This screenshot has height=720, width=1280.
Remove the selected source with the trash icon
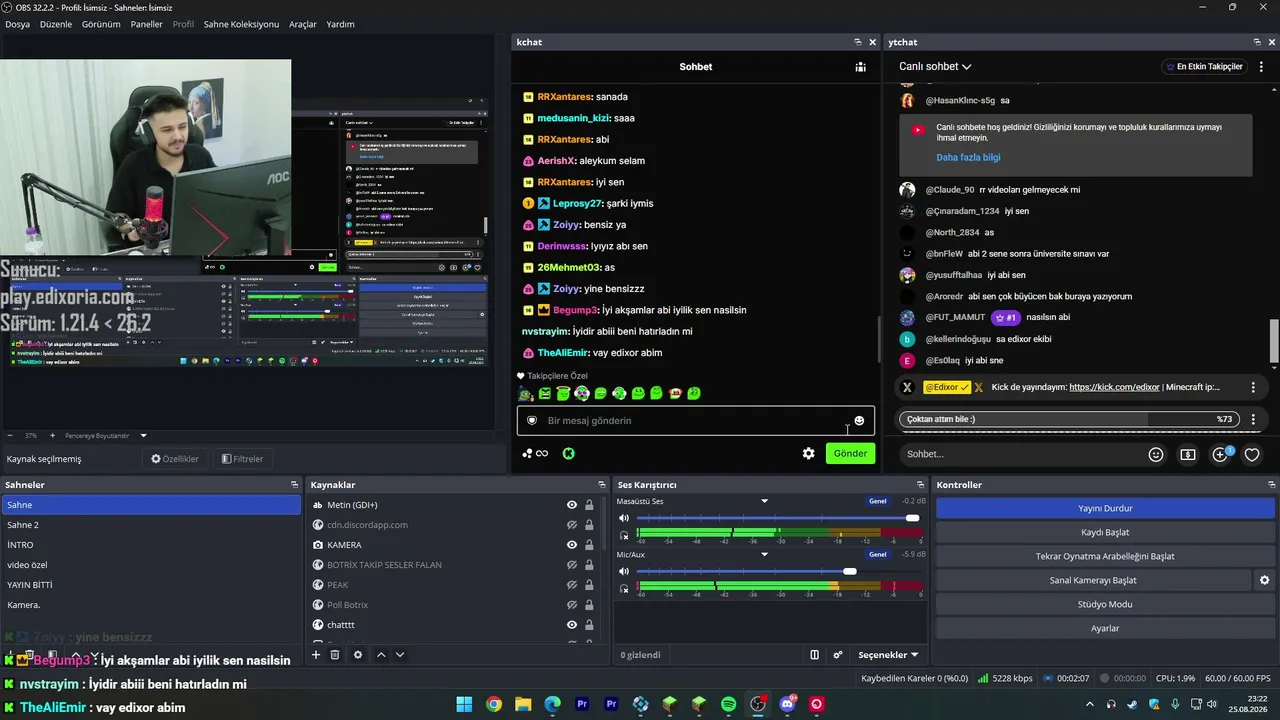(335, 655)
